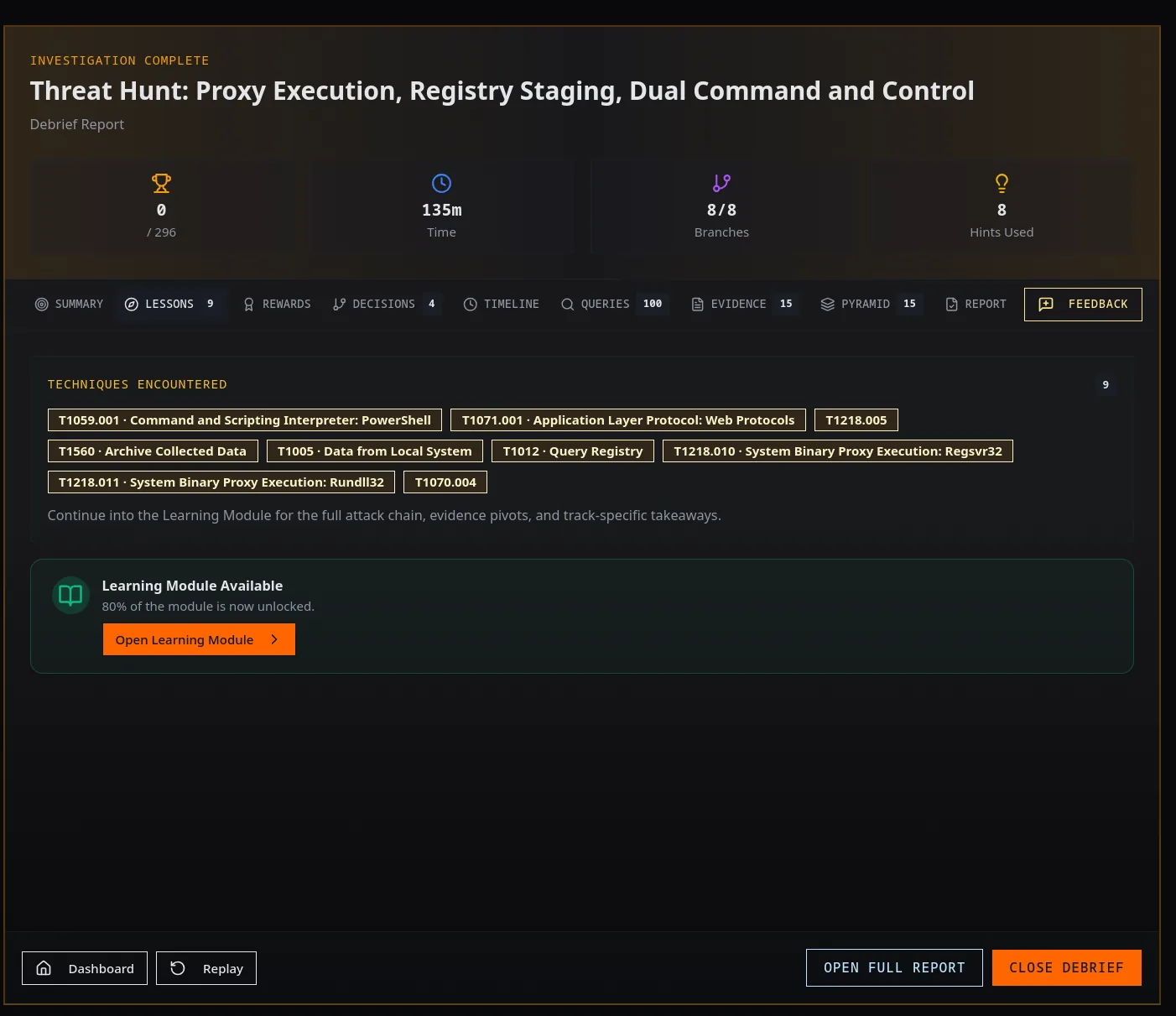The width and height of the screenshot is (1176, 1016).
Task: Click the 8/8 branches value
Action: [x=721, y=211]
